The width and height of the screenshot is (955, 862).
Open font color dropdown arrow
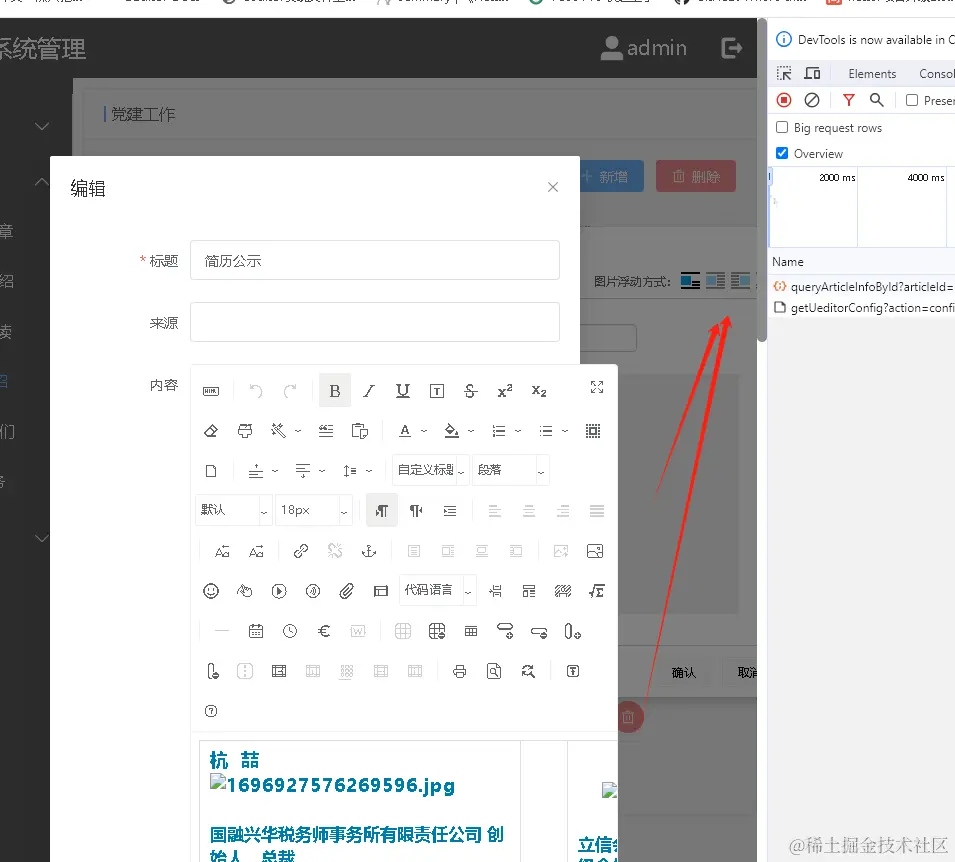click(x=424, y=431)
